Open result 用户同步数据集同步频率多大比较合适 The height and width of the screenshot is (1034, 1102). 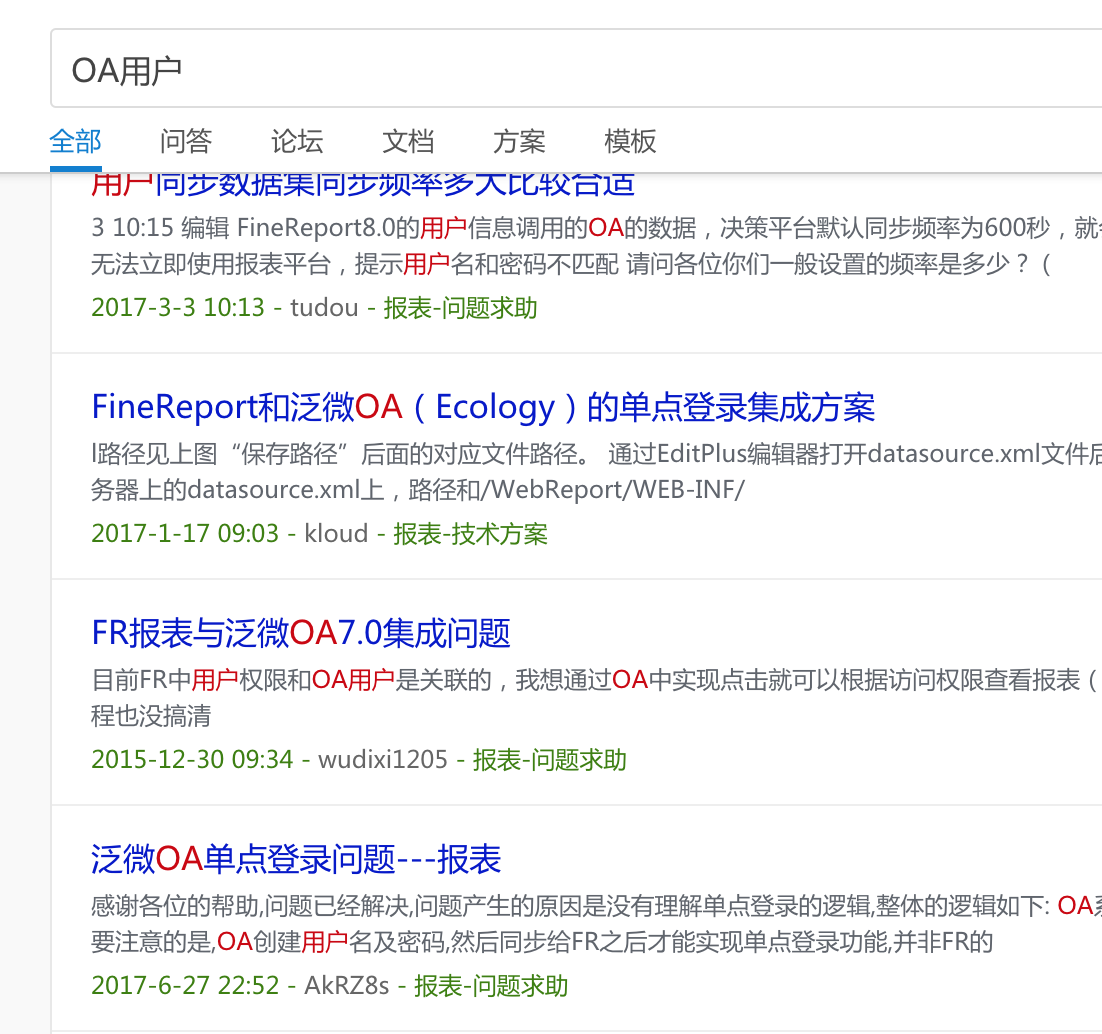[363, 186]
